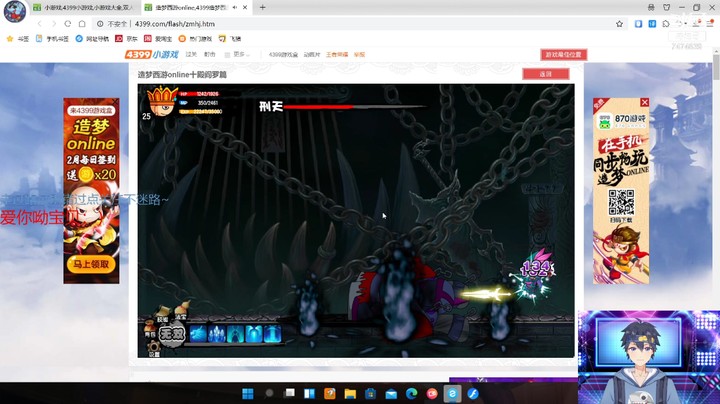The width and height of the screenshot is (720, 404).
Task: Open the 爱淘宝 bookmark
Action: coord(158,39)
